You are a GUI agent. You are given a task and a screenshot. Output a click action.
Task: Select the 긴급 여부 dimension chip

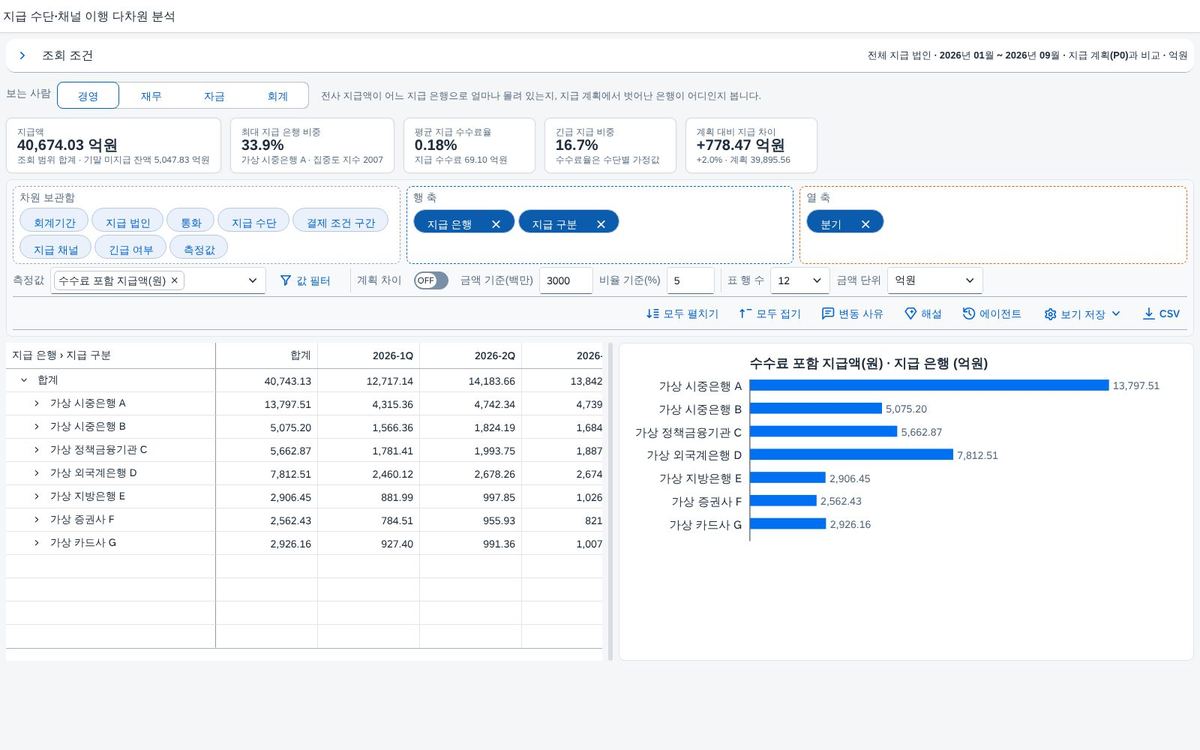pos(130,248)
